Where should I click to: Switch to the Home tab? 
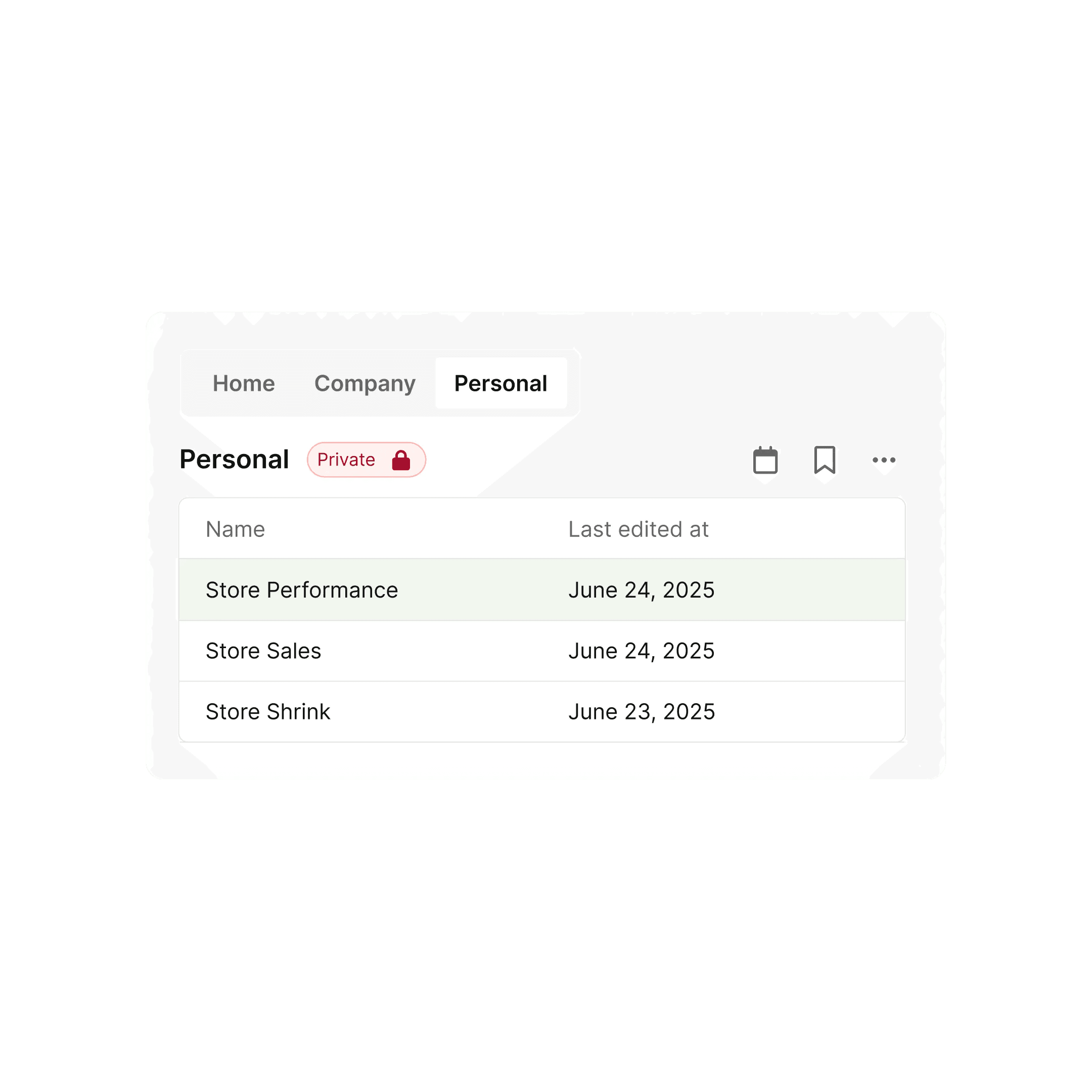243,383
